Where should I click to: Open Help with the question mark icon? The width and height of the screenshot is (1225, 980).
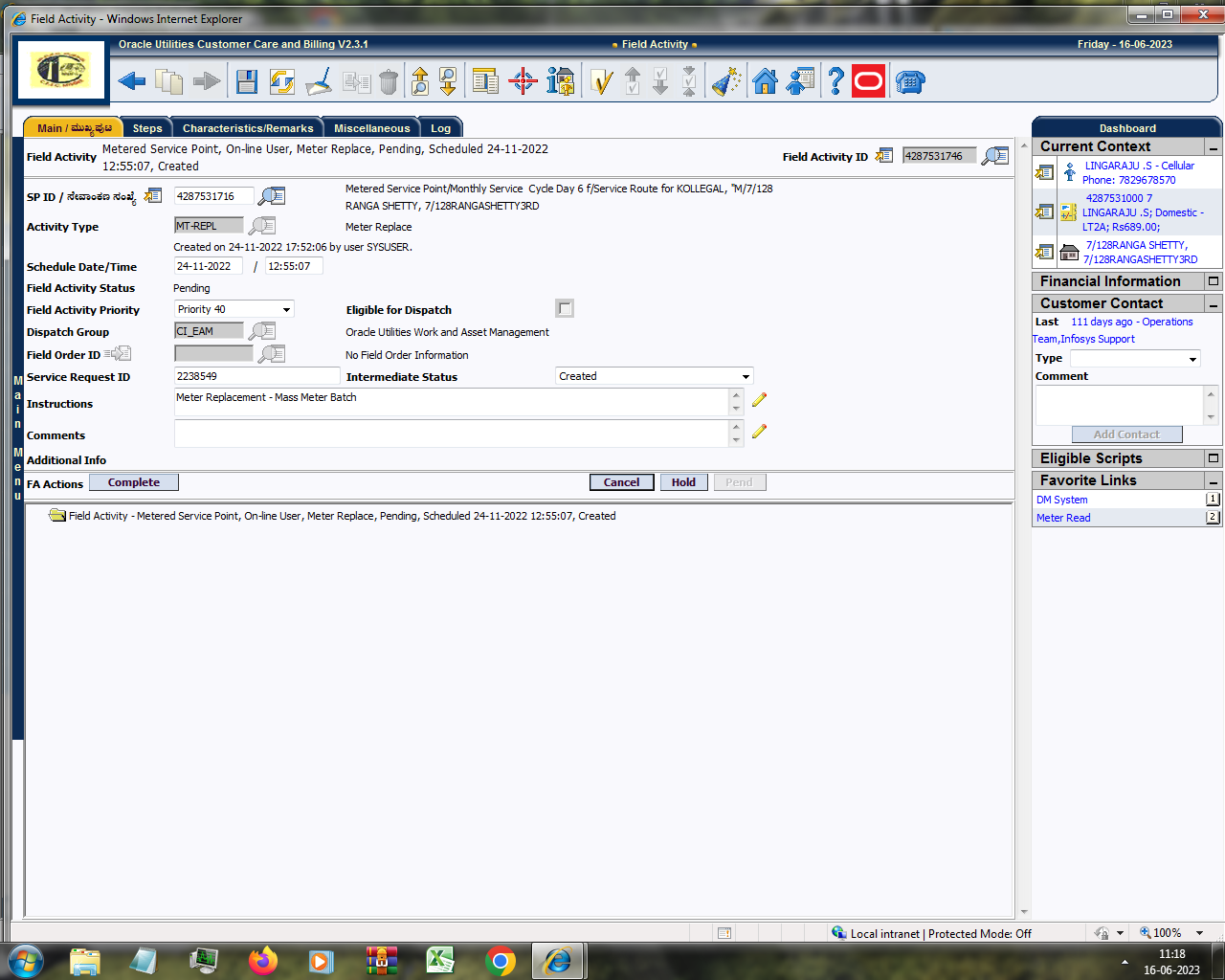[835, 82]
